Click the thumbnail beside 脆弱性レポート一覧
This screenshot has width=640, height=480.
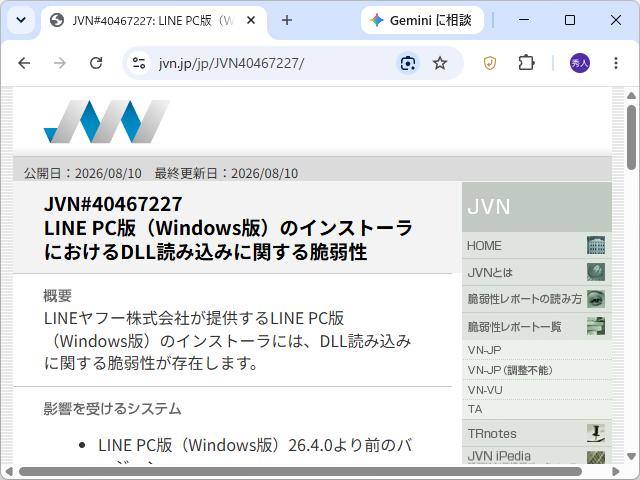tap(596, 326)
